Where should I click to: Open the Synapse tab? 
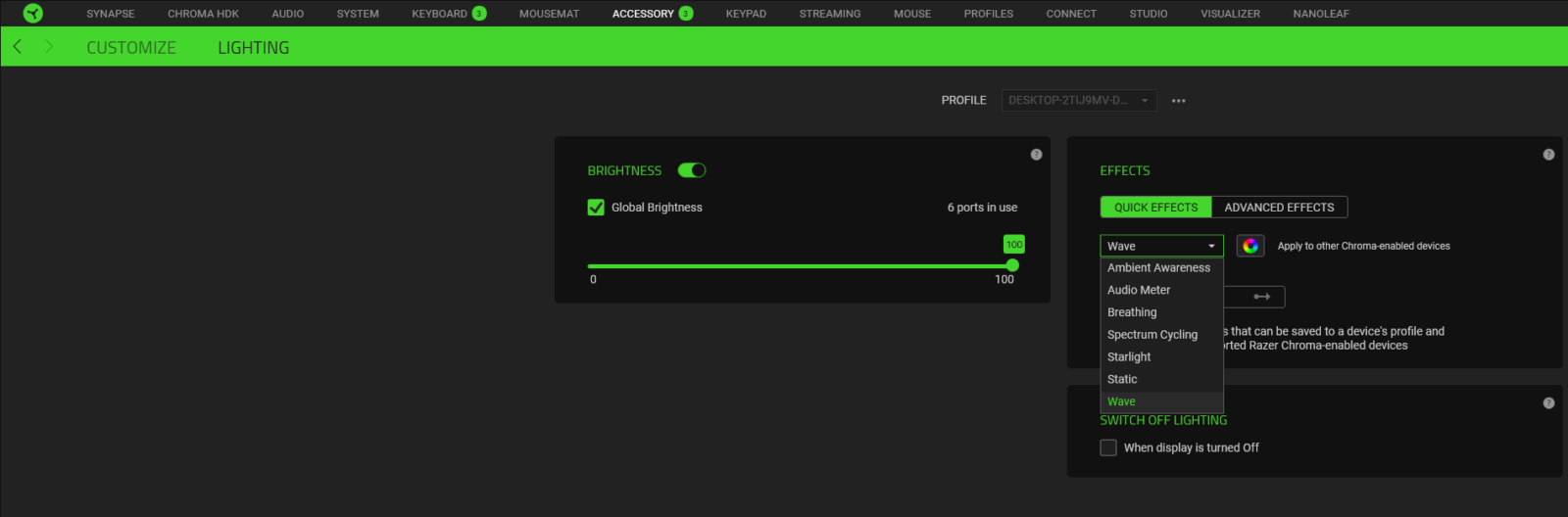(x=111, y=14)
